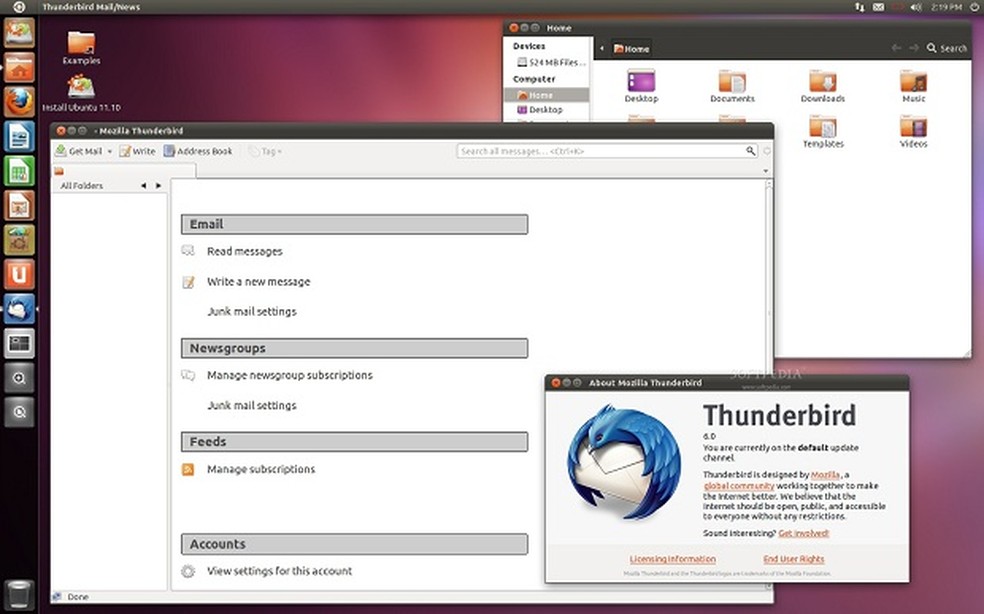
Task: Click inside the Search all messages field
Action: [x=600, y=151]
